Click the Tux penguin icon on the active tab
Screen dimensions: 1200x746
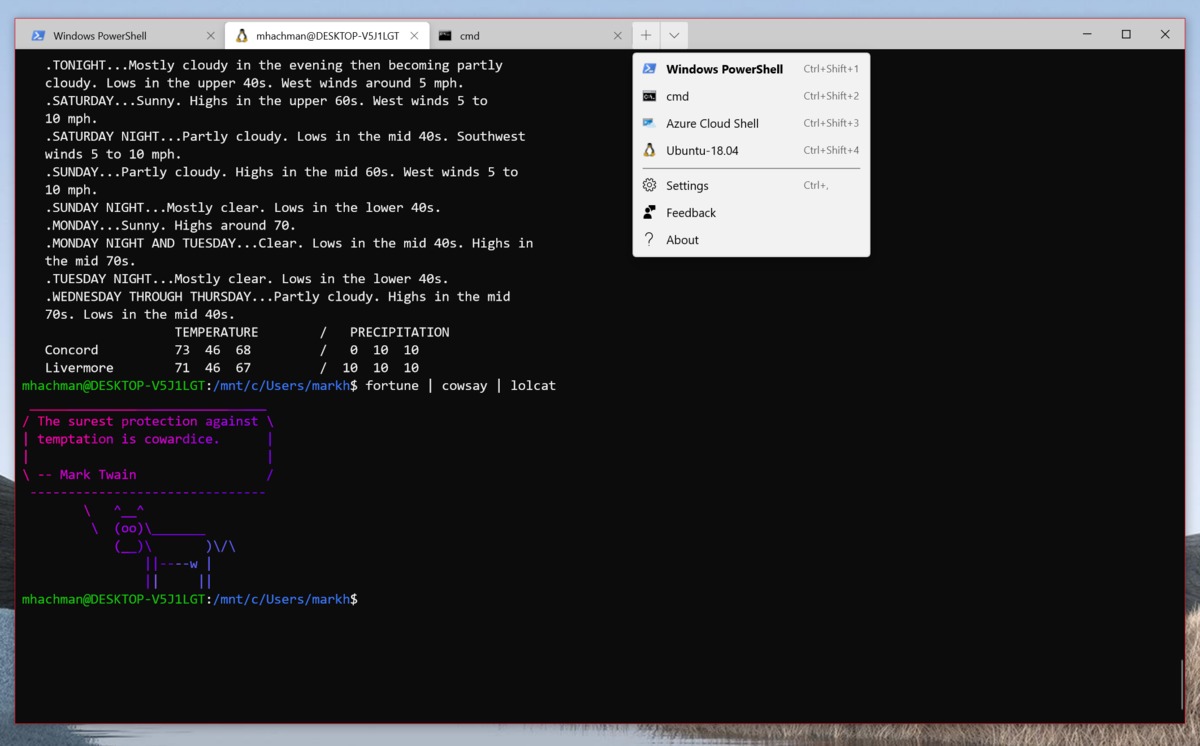[x=241, y=36]
